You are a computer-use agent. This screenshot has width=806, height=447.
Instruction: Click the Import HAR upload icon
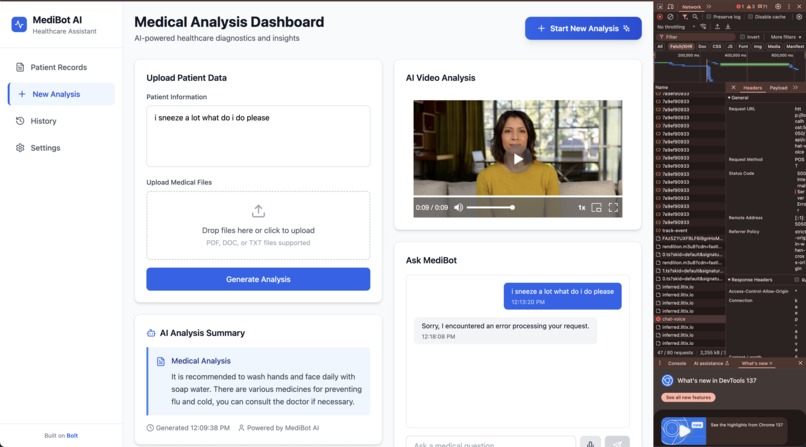point(718,27)
